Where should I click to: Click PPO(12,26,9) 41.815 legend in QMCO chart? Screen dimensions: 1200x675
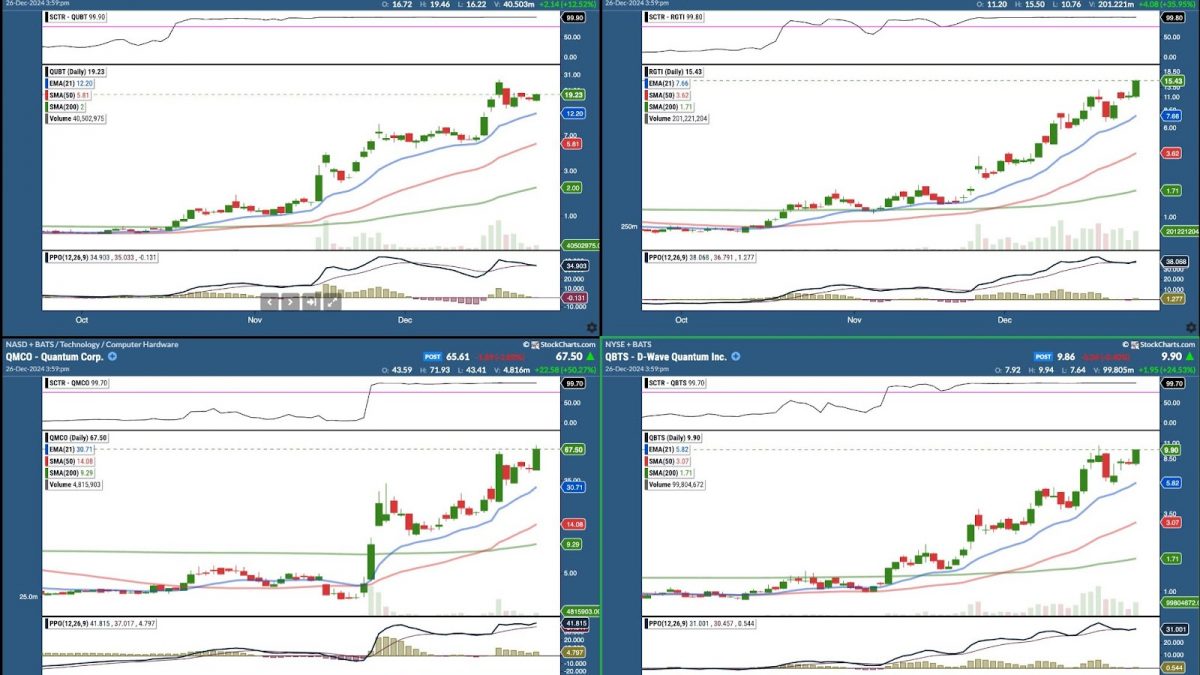point(101,623)
